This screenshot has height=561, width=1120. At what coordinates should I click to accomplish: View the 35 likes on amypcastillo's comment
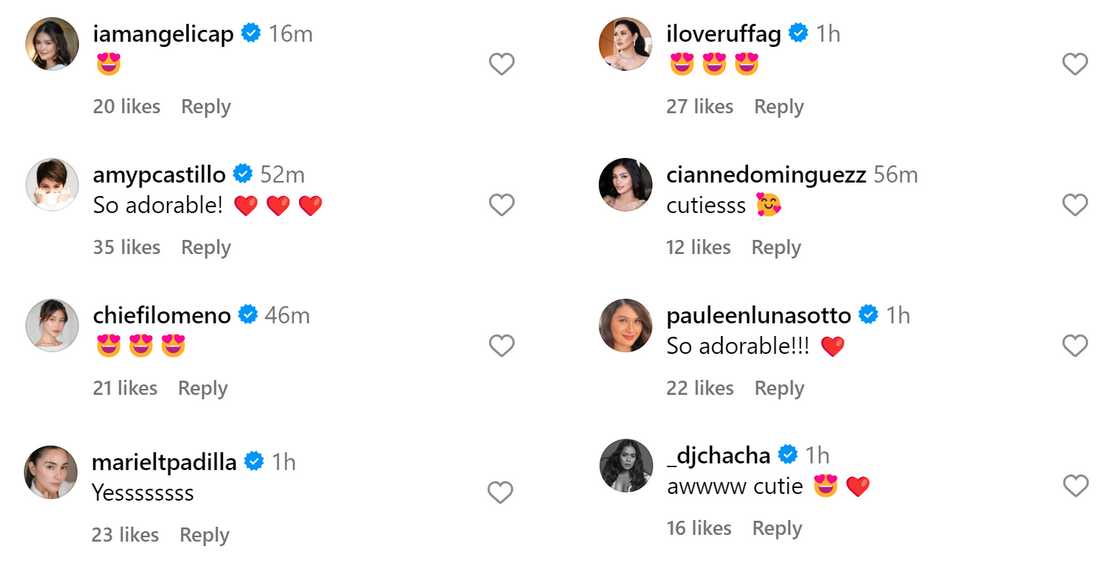(x=127, y=248)
